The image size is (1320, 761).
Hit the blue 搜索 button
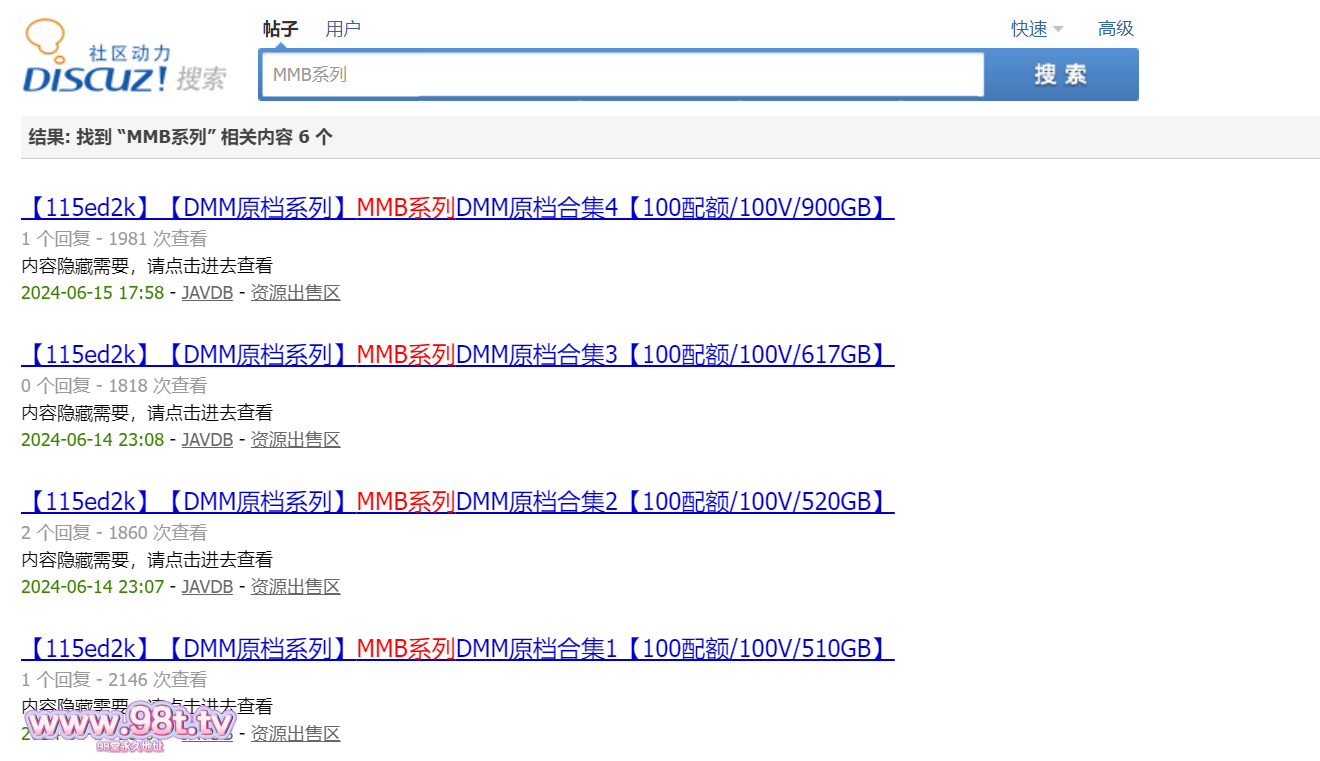pos(1061,75)
